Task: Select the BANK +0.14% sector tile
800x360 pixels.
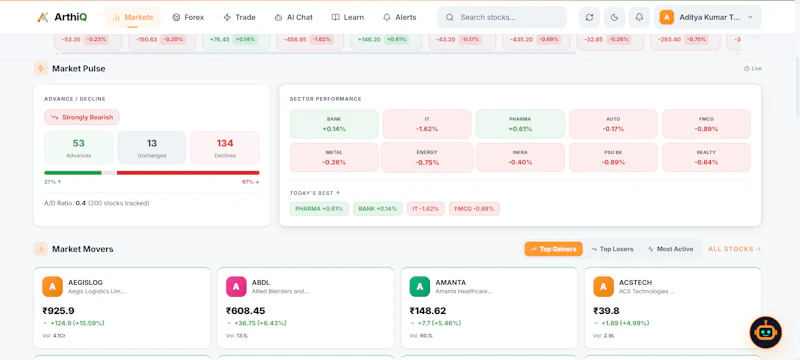Action: [334, 124]
